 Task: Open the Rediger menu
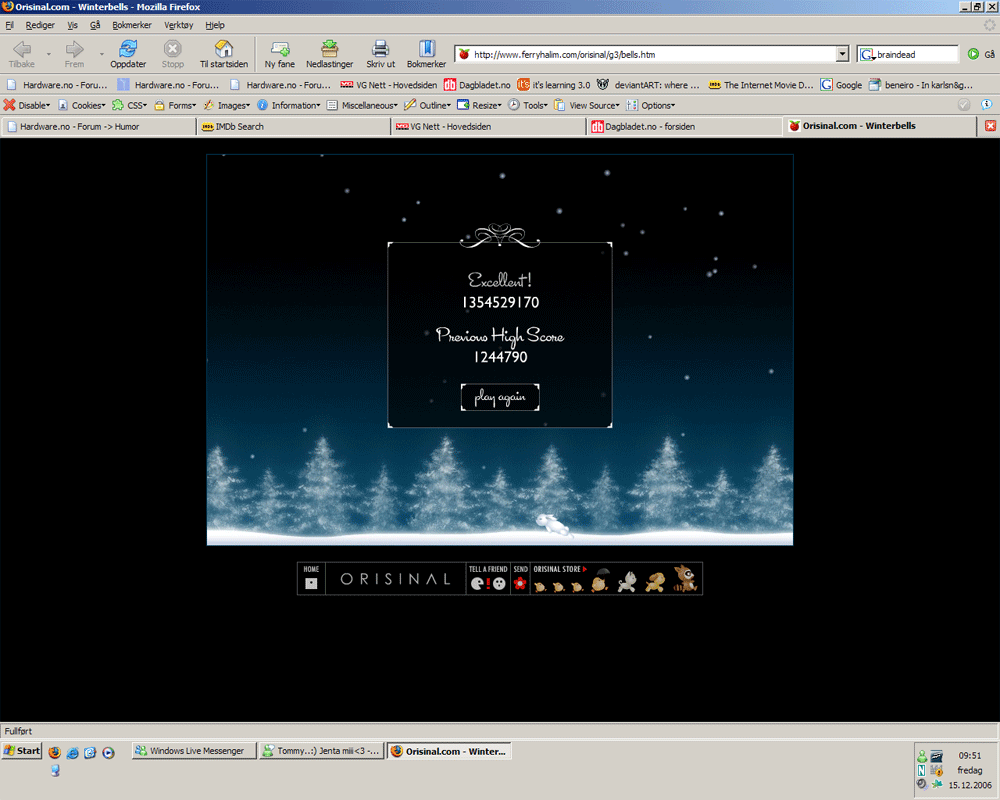point(40,25)
